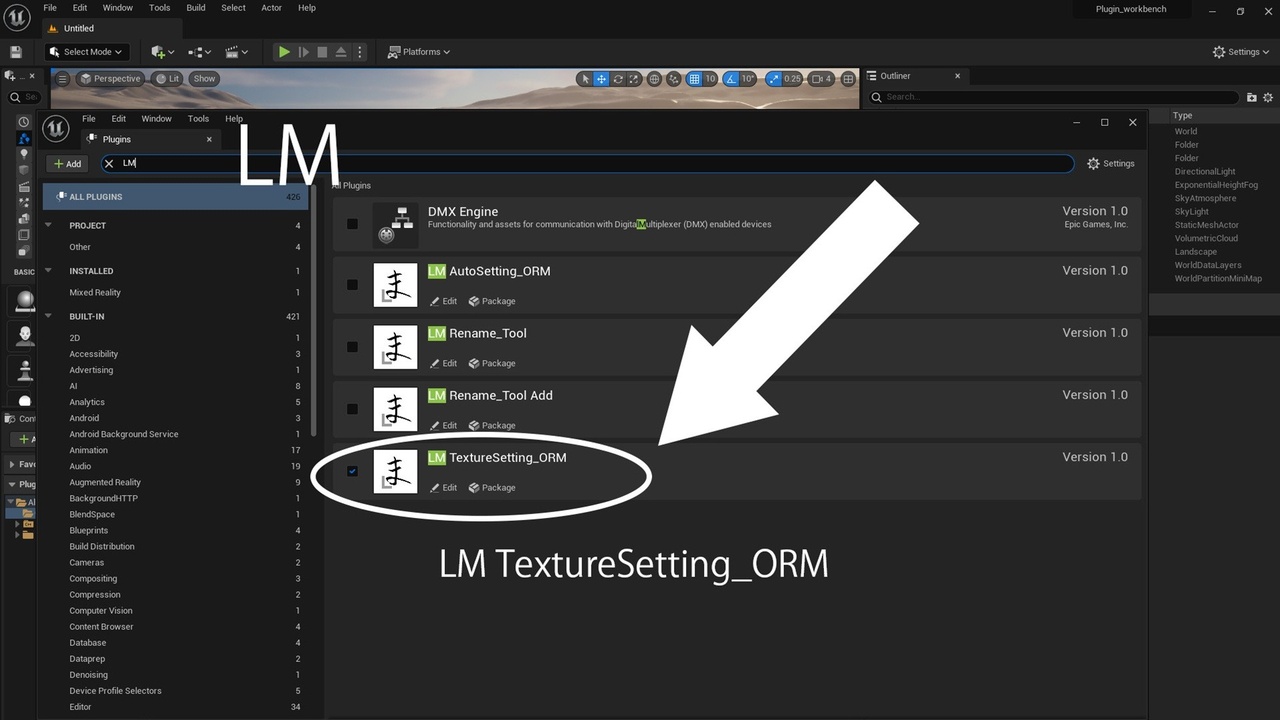Switch the Lit view mode
1280x720 pixels.
tap(168, 79)
